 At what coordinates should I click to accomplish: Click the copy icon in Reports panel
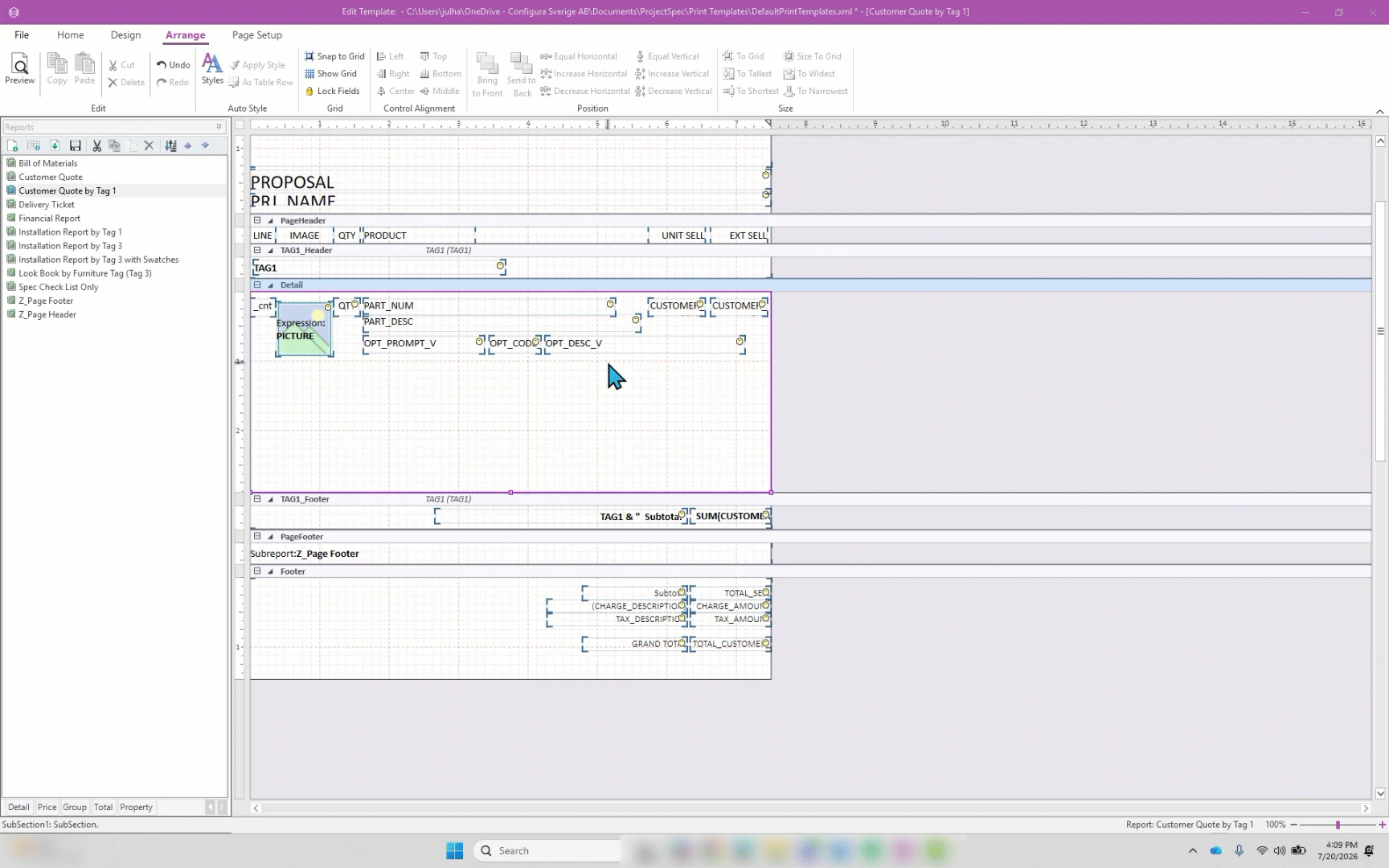114,145
